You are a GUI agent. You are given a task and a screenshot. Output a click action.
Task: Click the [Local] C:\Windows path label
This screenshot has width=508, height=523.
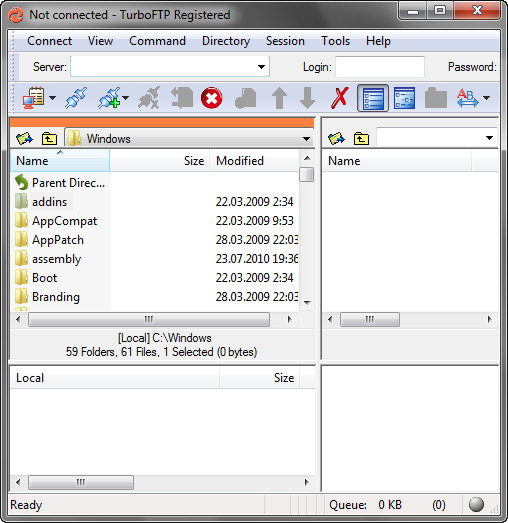[164, 338]
